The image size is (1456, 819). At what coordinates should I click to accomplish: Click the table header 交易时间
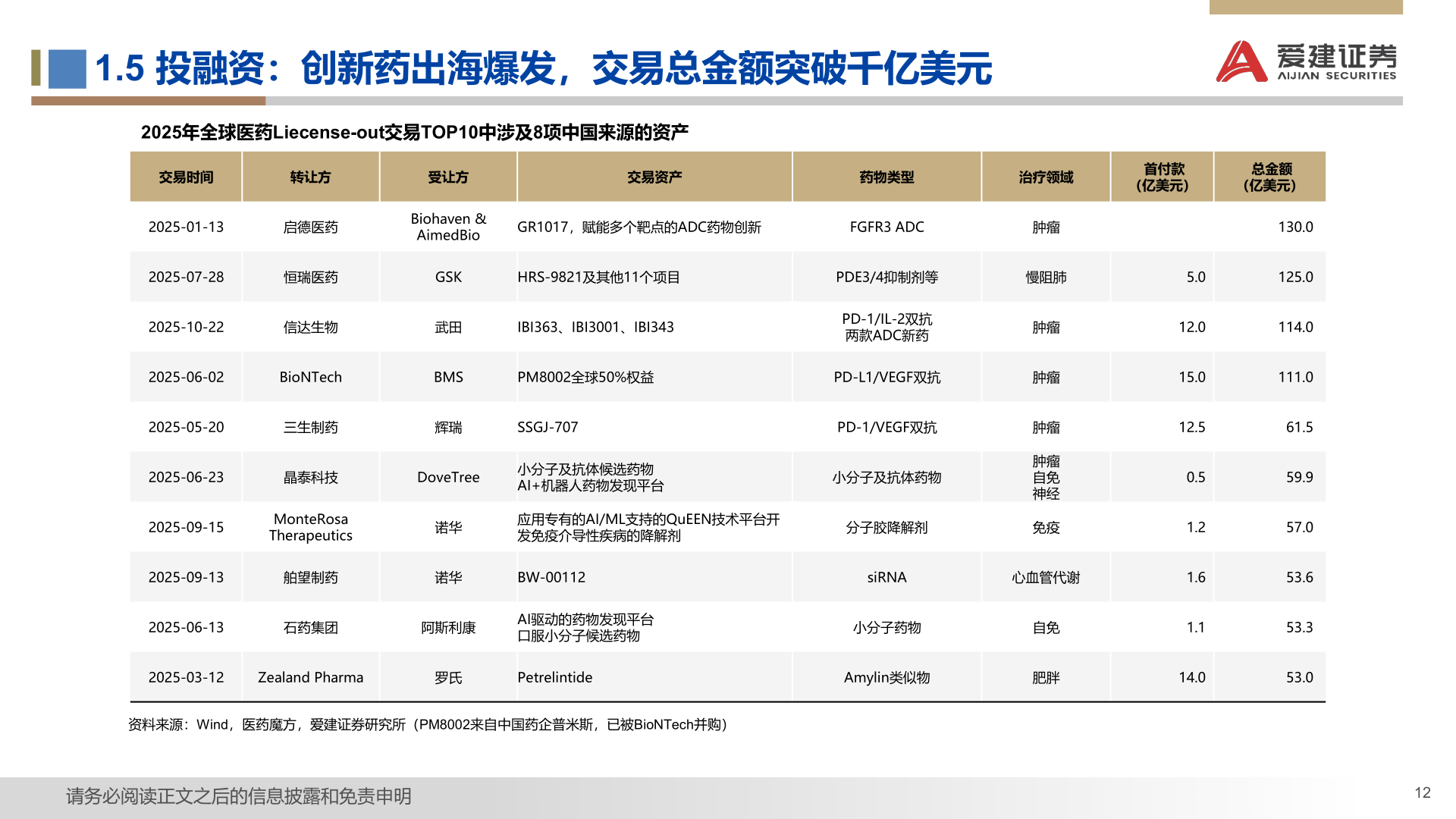point(186,177)
